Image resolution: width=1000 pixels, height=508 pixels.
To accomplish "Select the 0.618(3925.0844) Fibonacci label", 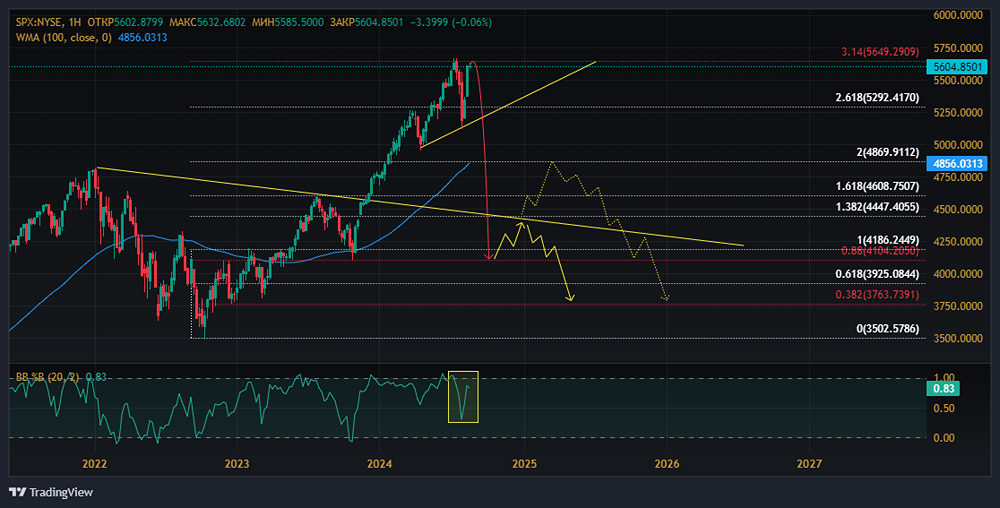I will coord(878,274).
